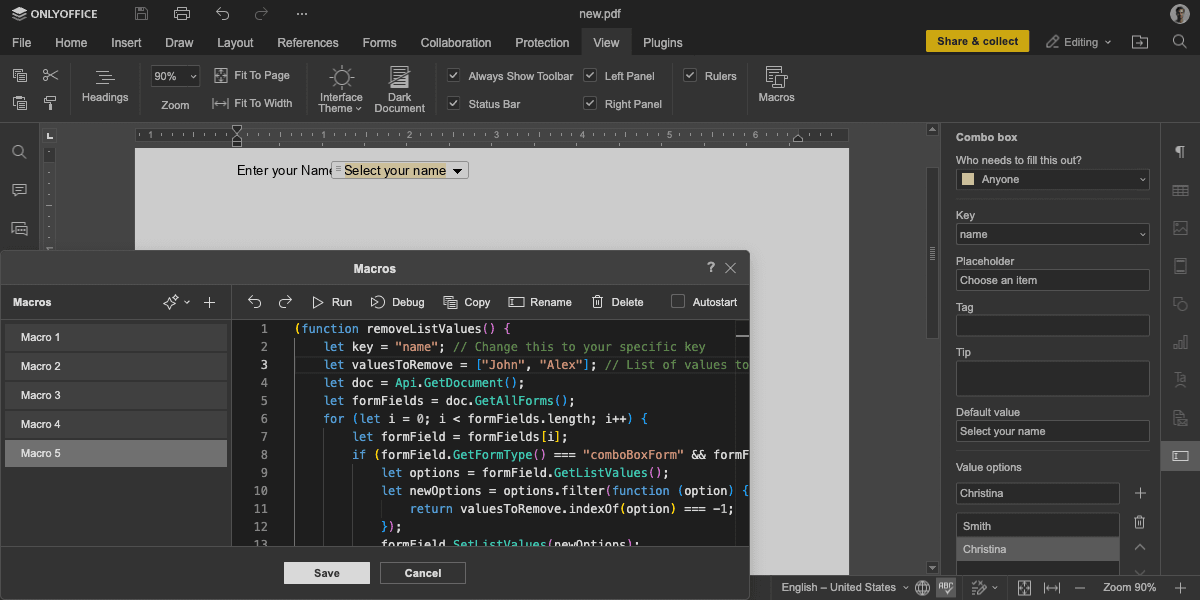Viewport: 1200px width, 600px height.
Task: Click the Share & collect button
Action: pyautogui.click(x=978, y=41)
